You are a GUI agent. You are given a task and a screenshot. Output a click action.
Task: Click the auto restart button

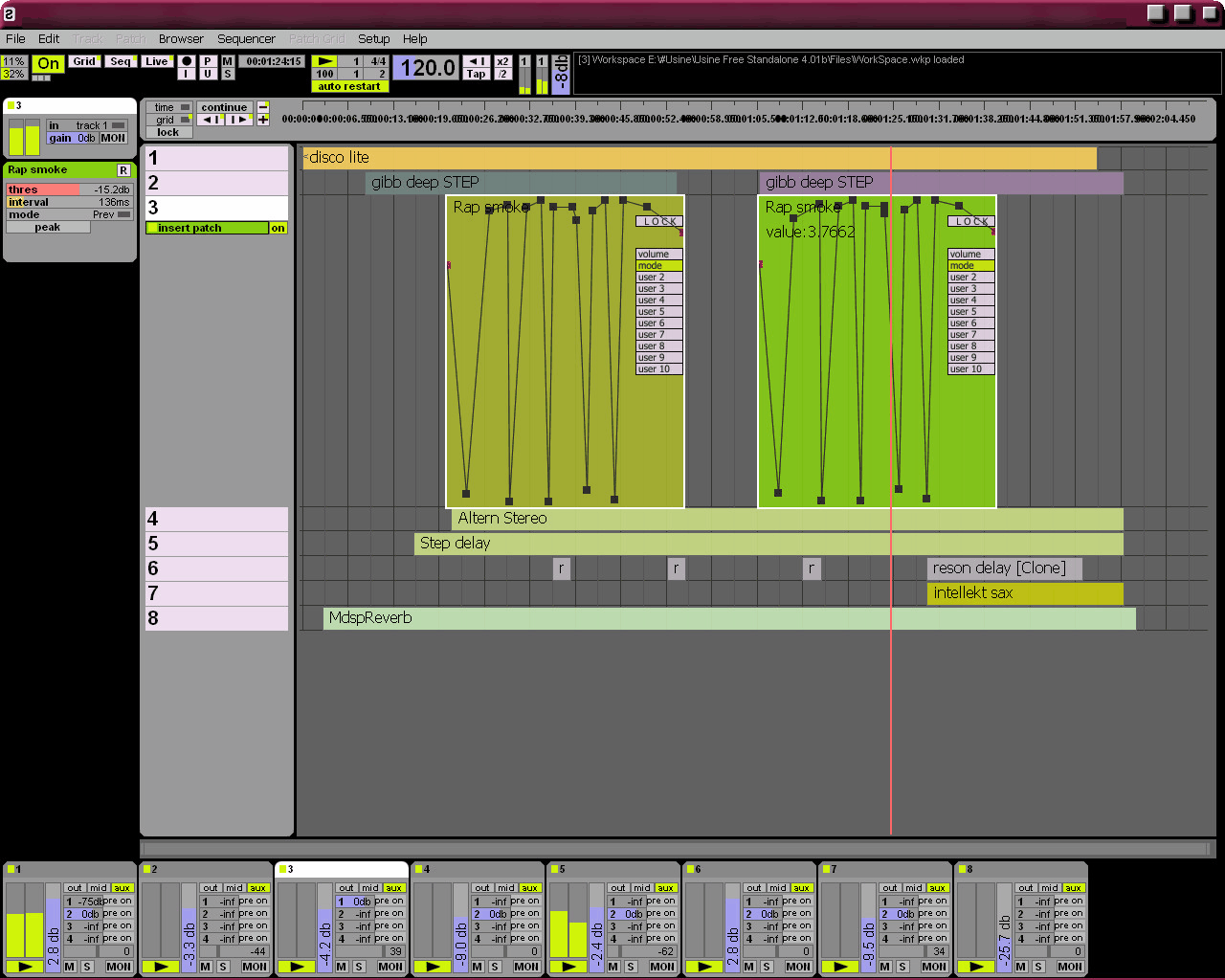(349, 87)
